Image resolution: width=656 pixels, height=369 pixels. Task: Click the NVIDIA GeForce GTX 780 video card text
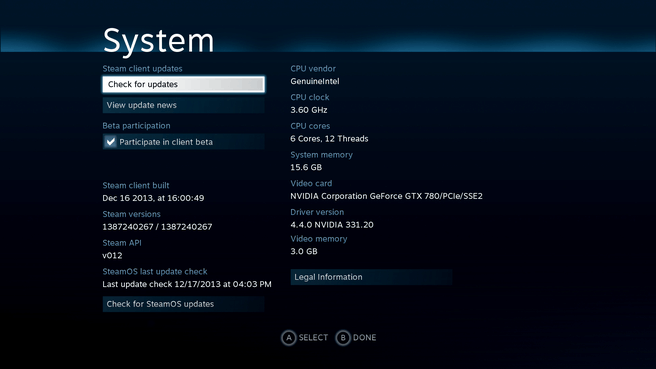tap(386, 196)
